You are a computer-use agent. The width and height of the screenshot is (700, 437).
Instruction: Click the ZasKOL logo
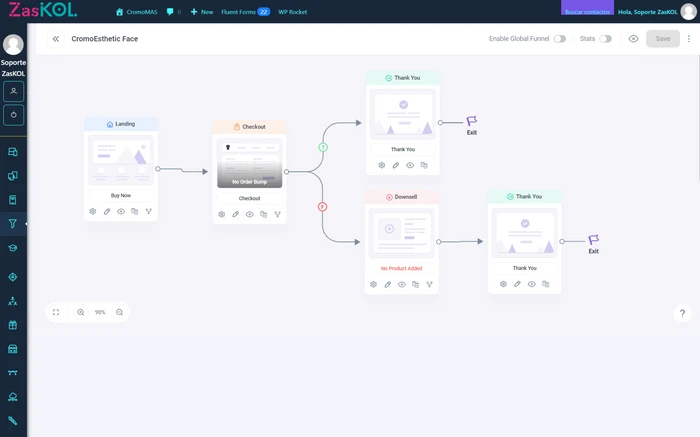(x=43, y=10)
